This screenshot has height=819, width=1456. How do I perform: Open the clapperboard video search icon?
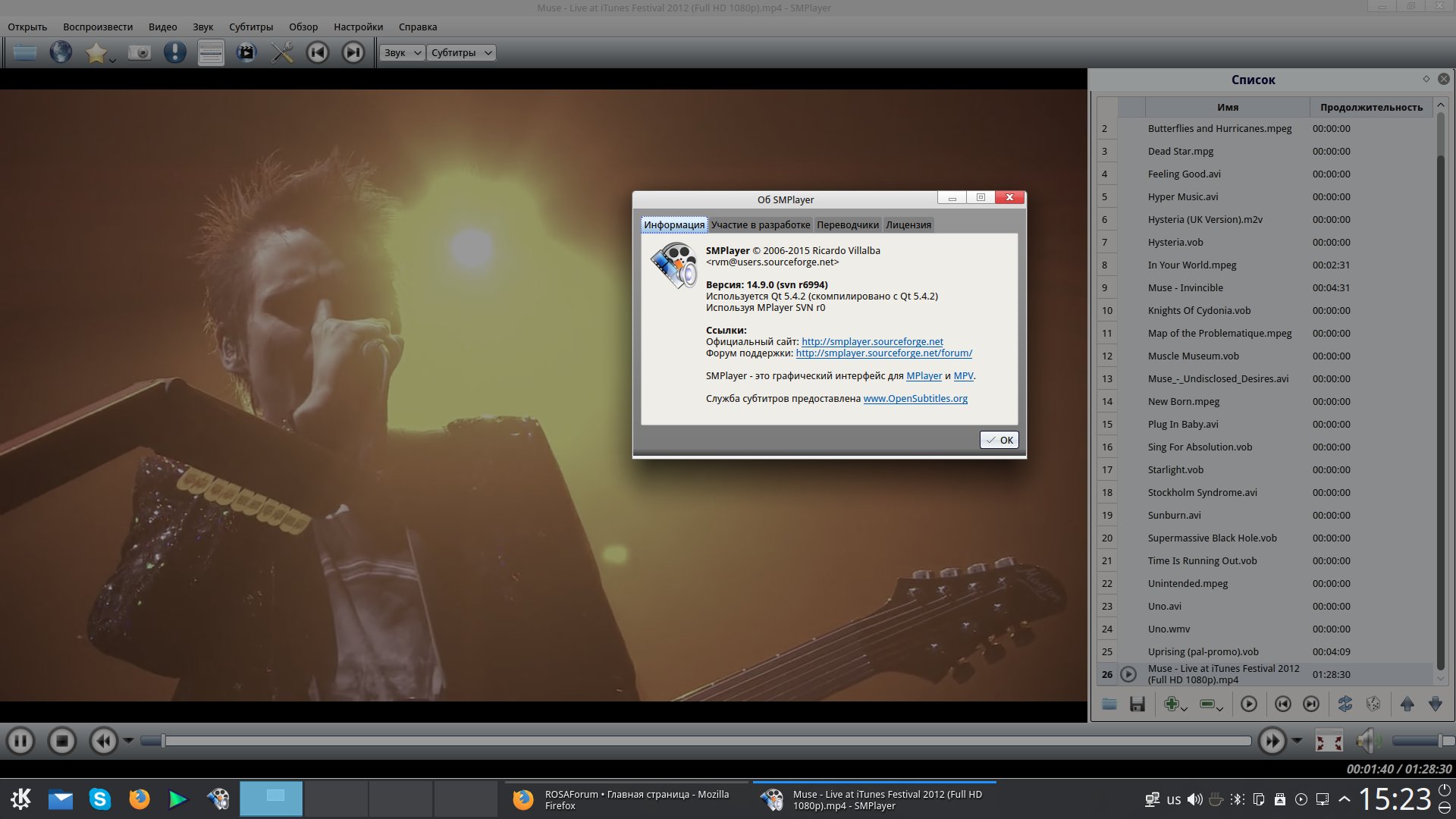point(246,52)
